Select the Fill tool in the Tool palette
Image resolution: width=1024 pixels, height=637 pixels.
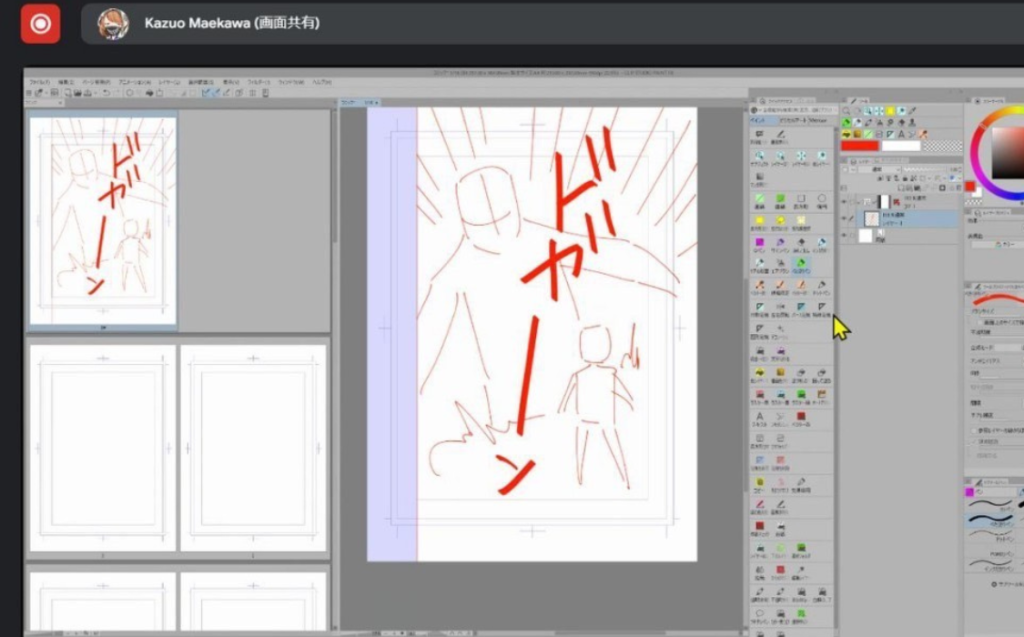(846, 134)
